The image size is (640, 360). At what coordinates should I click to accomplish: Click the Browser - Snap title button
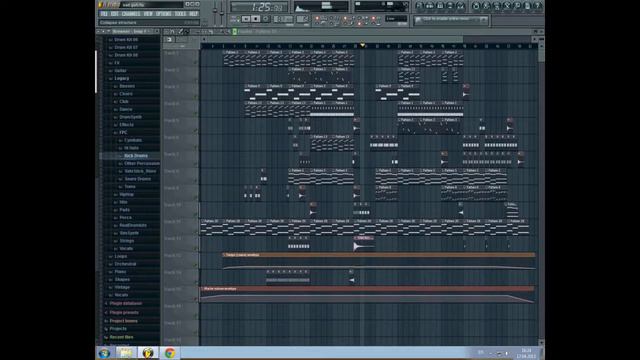pyautogui.click(x=130, y=31)
